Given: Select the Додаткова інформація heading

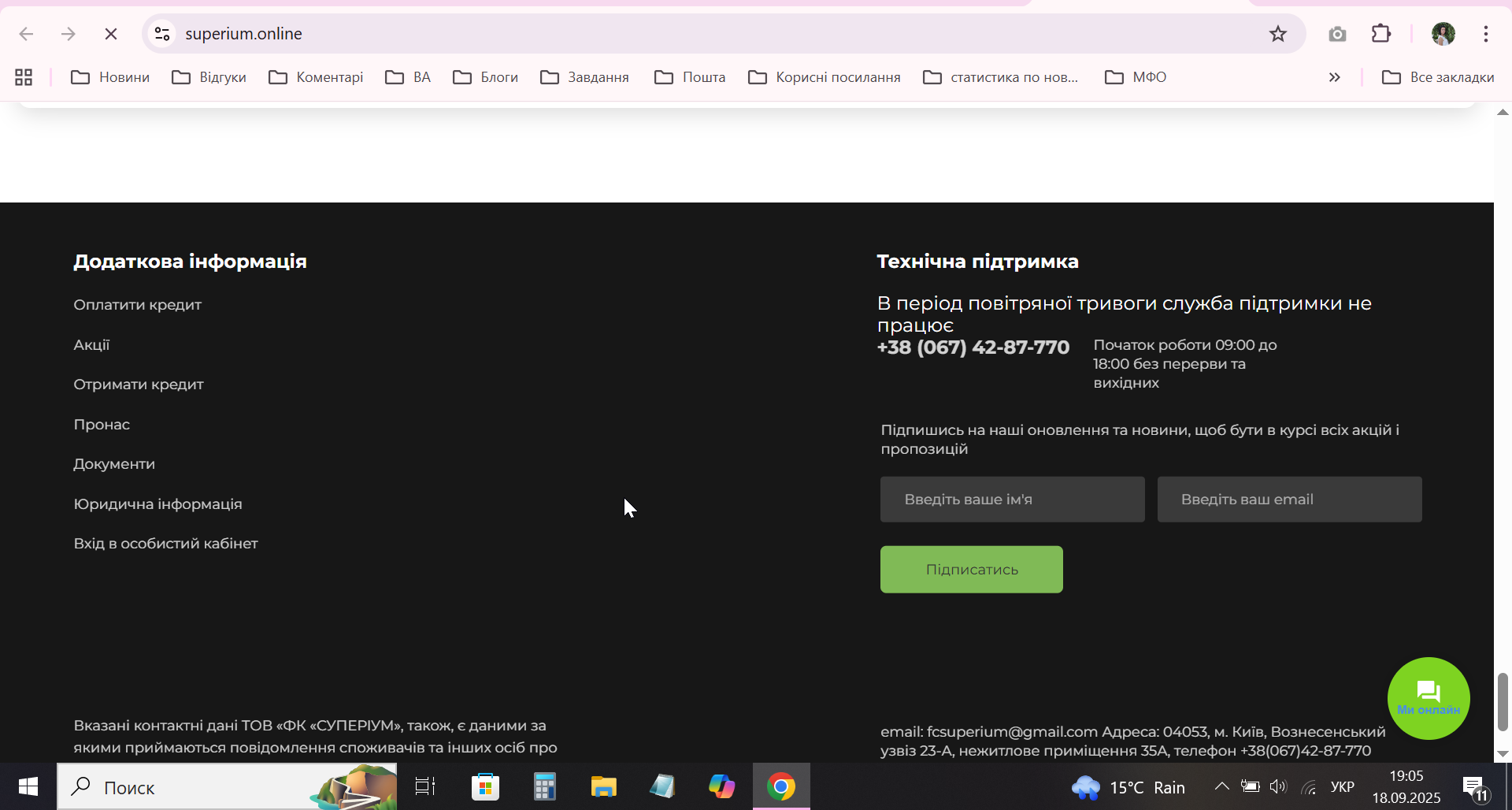Looking at the screenshot, I should (x=190, y=262).
